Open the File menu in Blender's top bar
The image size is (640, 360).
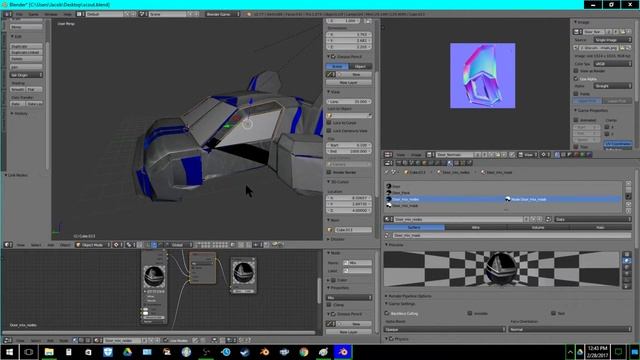click(x=19, y=14)
